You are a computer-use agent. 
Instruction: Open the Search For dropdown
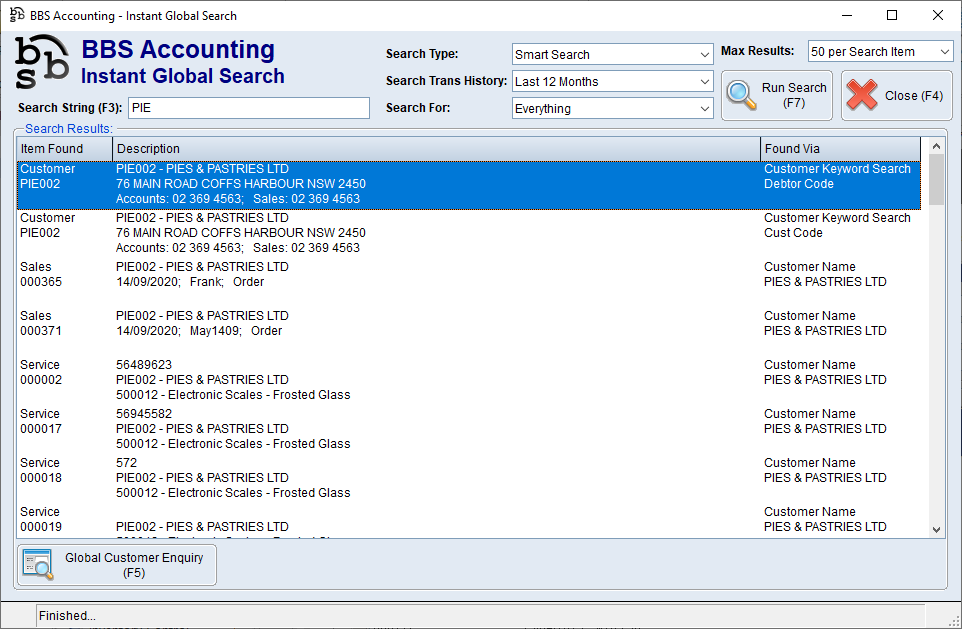(612, 108)
